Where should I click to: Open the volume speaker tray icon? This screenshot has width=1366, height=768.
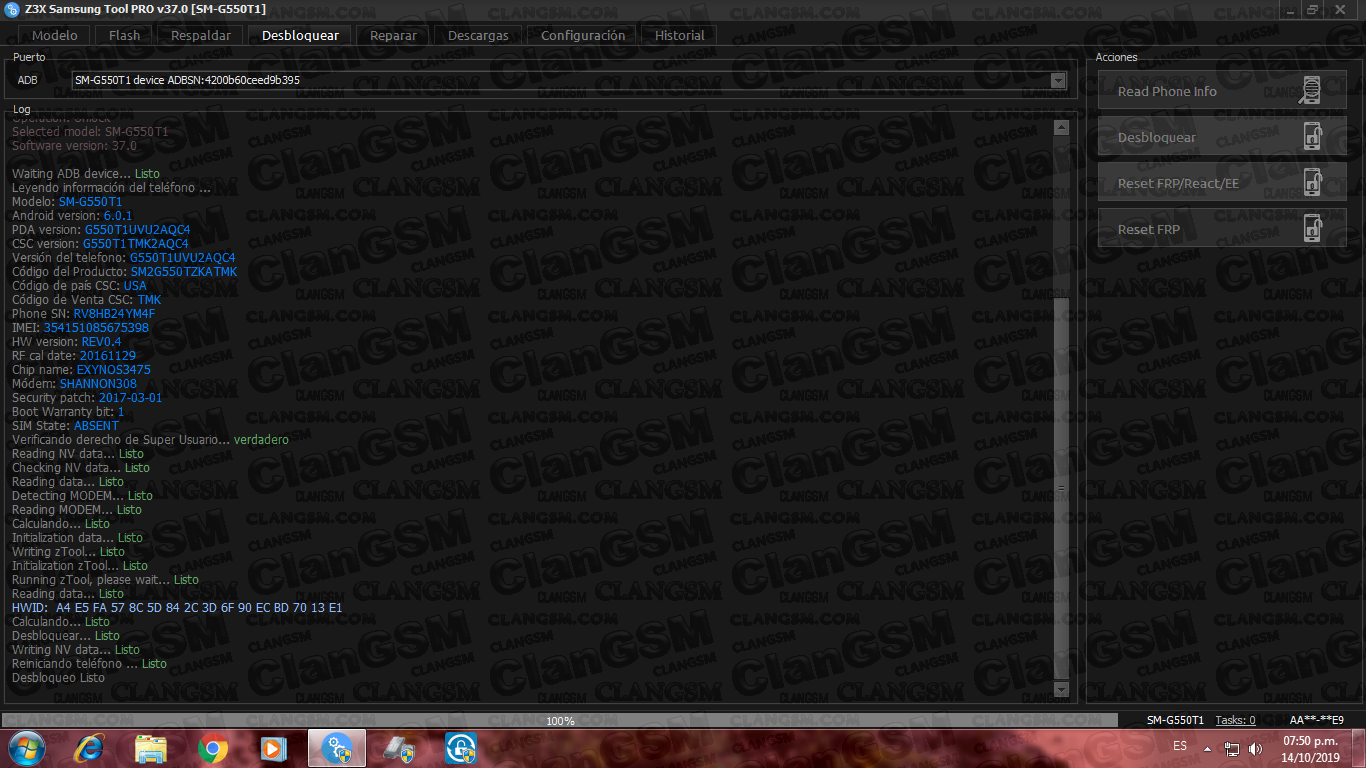(1255, 748)
